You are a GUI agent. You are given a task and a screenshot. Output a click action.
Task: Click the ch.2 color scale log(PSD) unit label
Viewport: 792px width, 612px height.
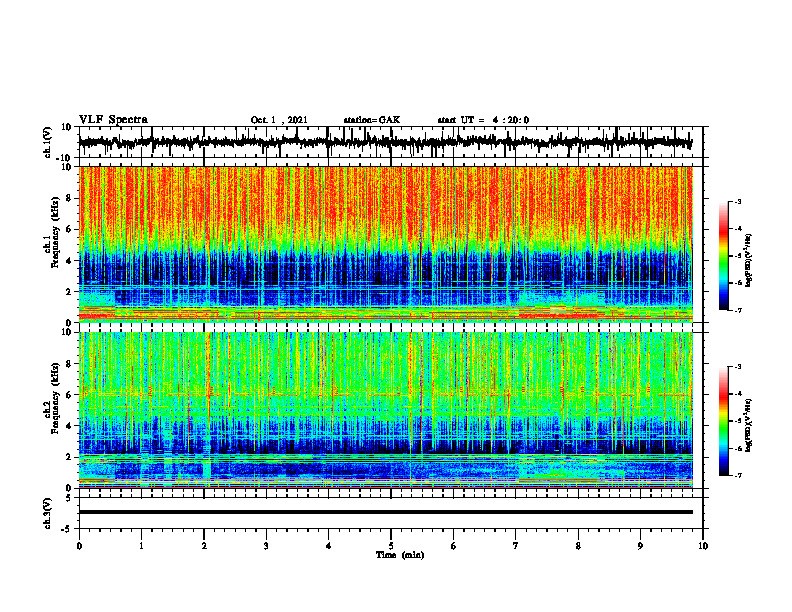coord(750,426)
